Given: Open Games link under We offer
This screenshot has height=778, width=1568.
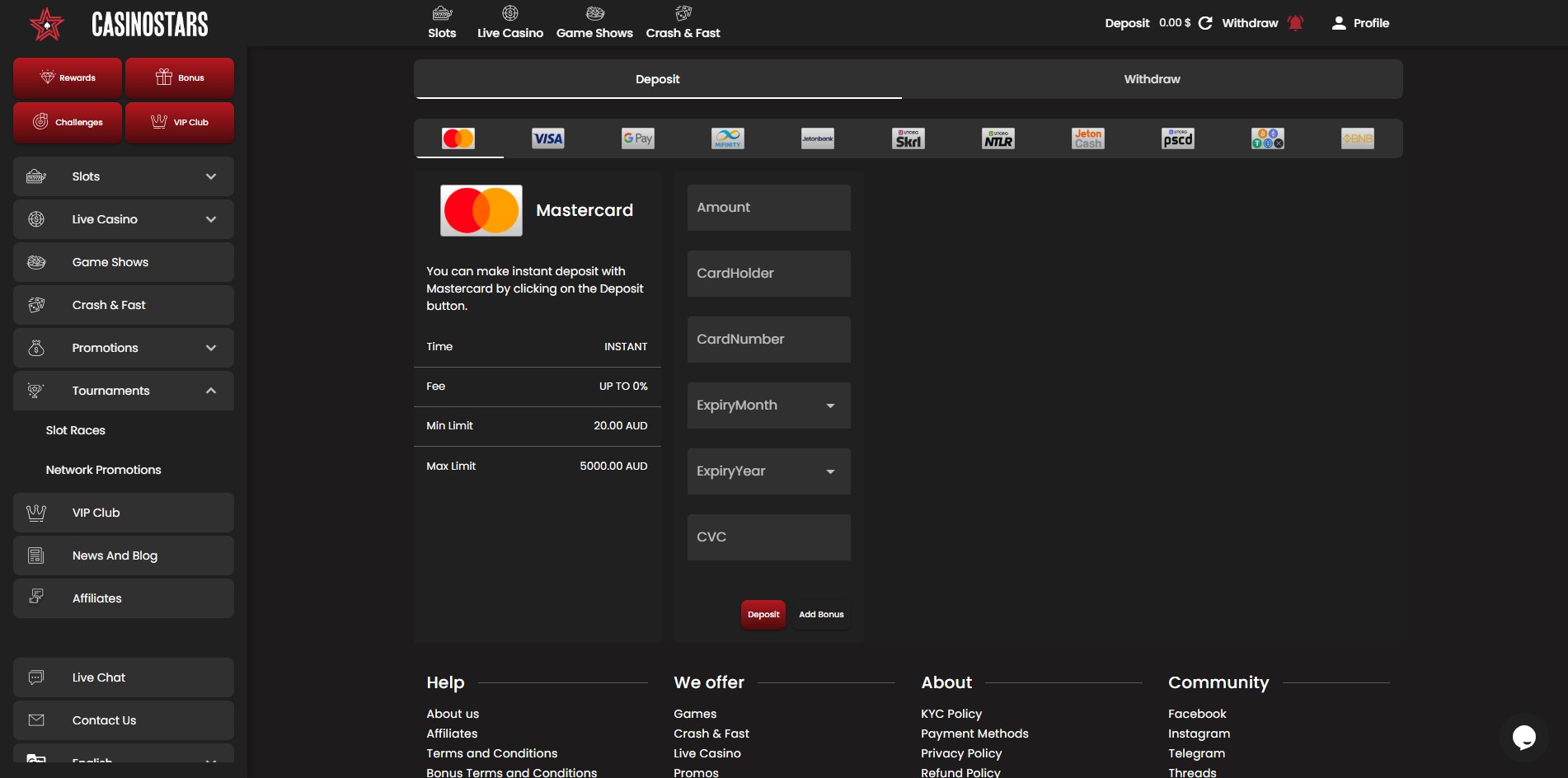Looking at the screenshot, I should (x=695, y=714).
